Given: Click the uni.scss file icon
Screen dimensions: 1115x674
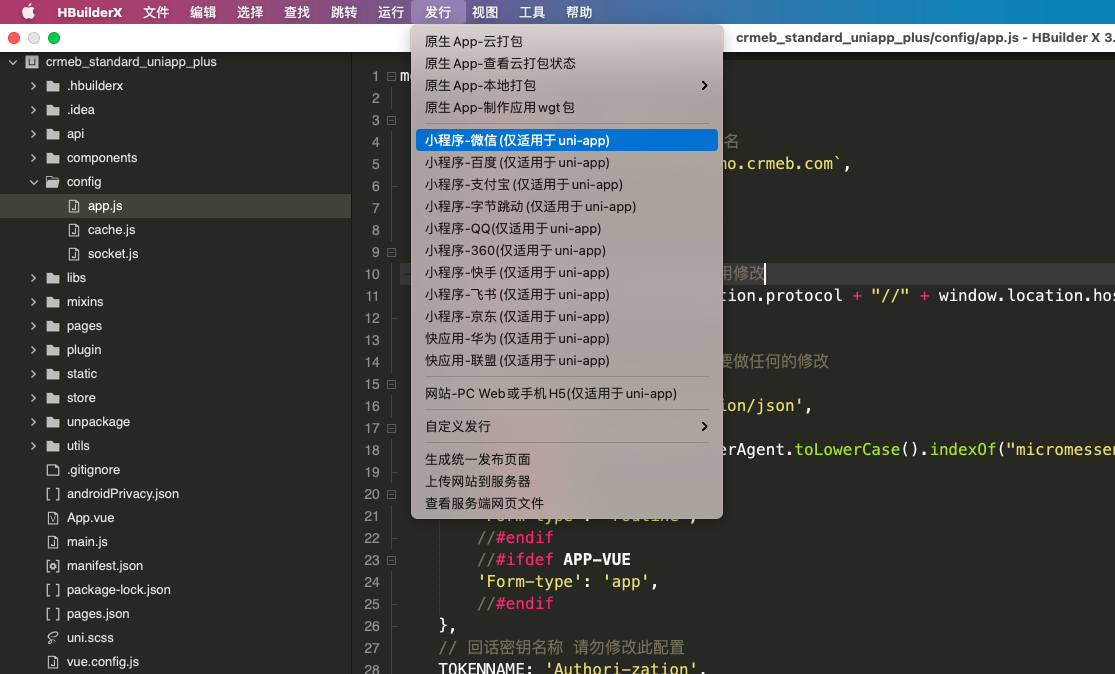Looking at the screenshot, I should click(x=53, y=638).
